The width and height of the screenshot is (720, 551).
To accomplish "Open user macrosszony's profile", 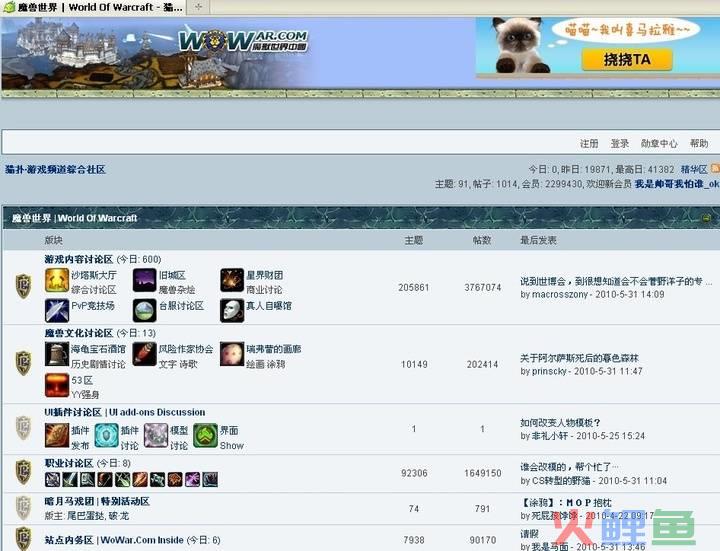I will (560, 295).
